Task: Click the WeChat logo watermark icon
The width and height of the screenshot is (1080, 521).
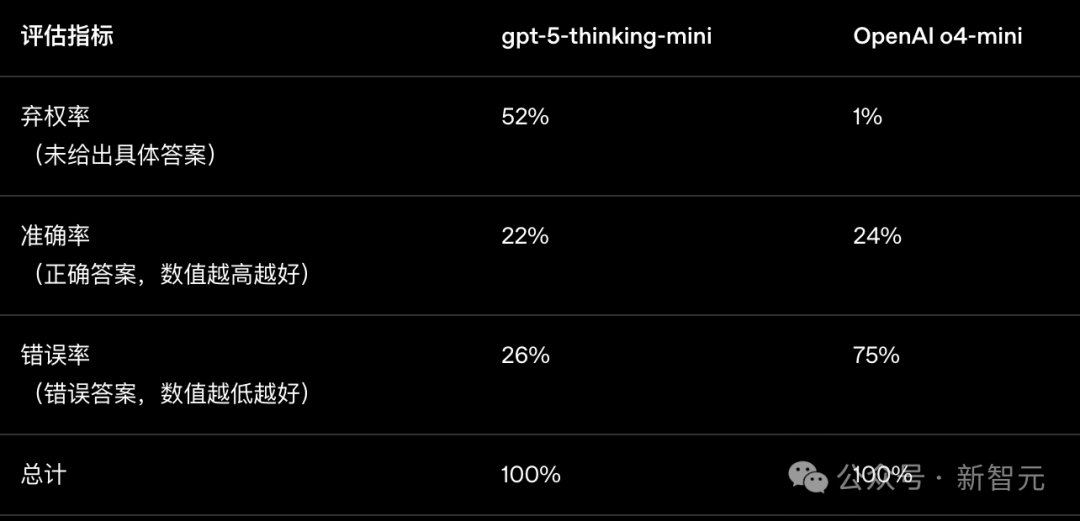Action: point(807,478)
